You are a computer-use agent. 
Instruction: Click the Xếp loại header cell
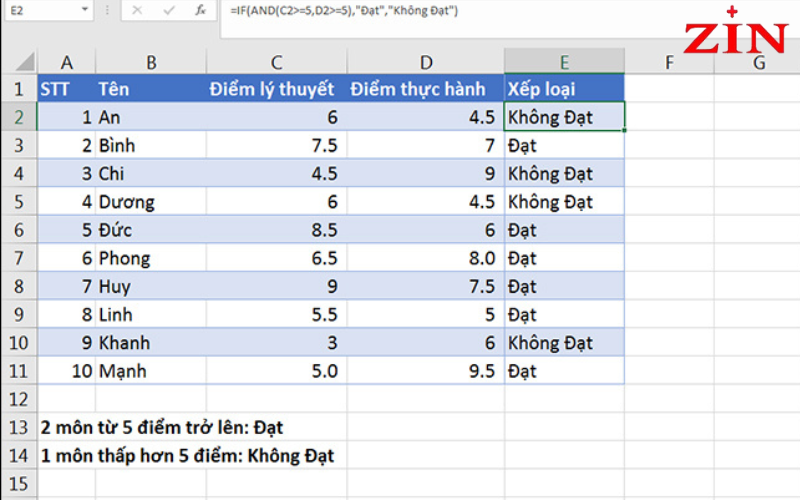point(564,89)
